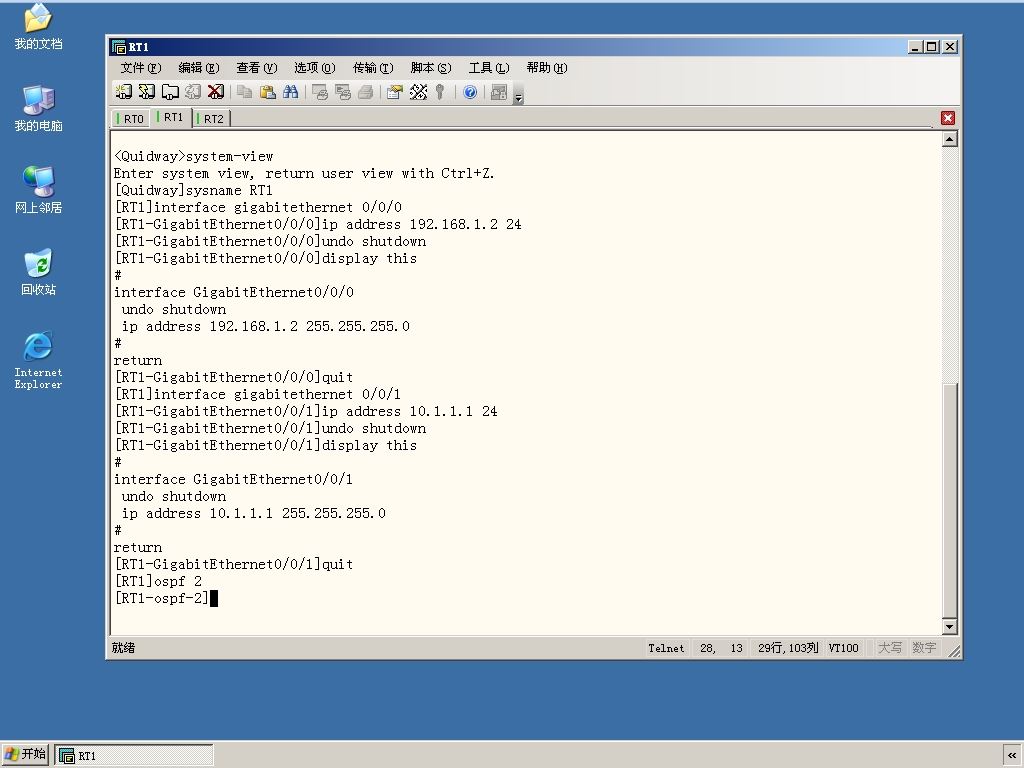Click the '<Quidway>system-view' line
The height and width of the screenshot is (768, 1024).
193,156
